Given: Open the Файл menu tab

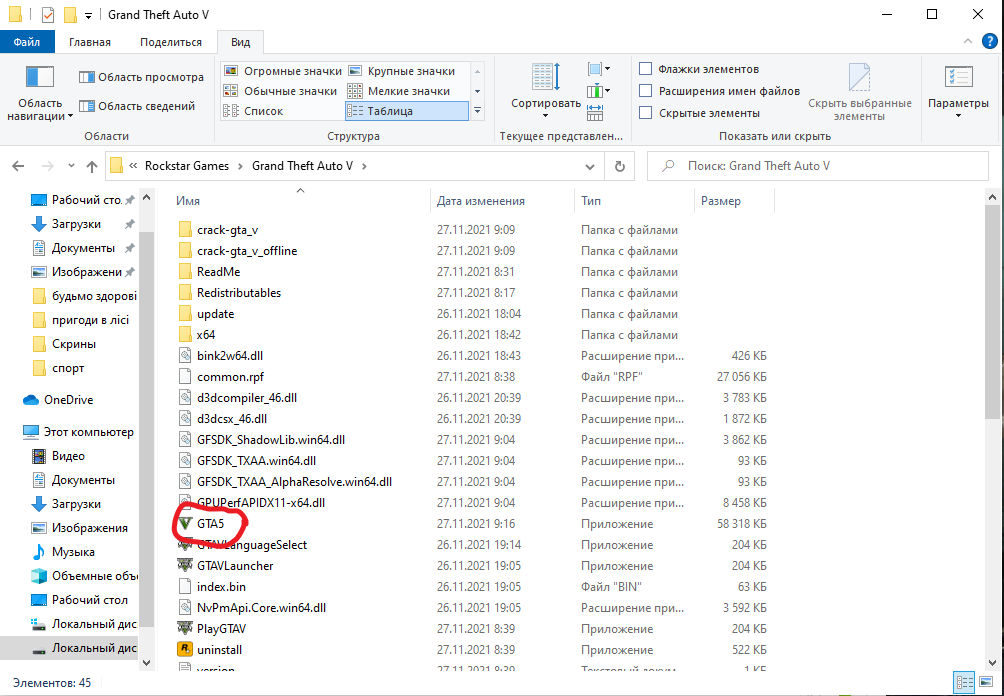Looking at the screenshot, I should (26, 42).
